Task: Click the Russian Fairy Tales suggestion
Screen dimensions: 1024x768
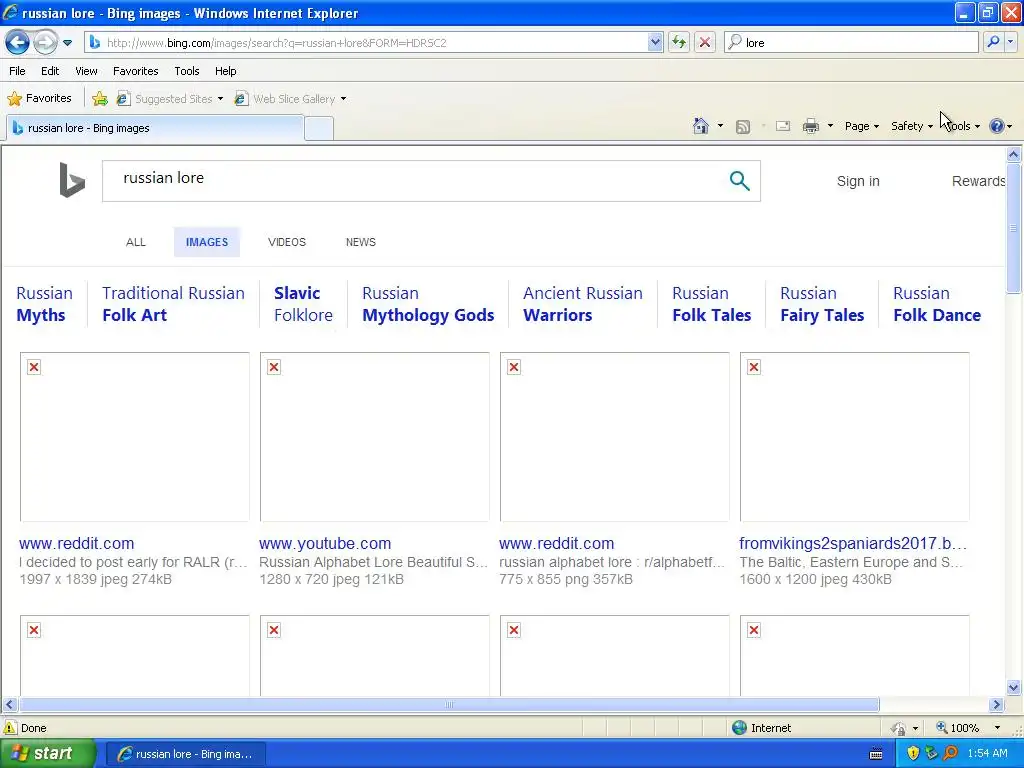Action: click(x=822, y=304)
